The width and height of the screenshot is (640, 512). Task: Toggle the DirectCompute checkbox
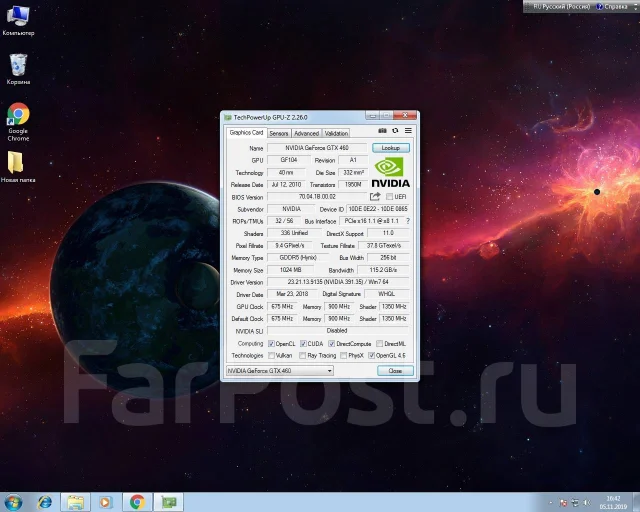[x=332, y=344]
